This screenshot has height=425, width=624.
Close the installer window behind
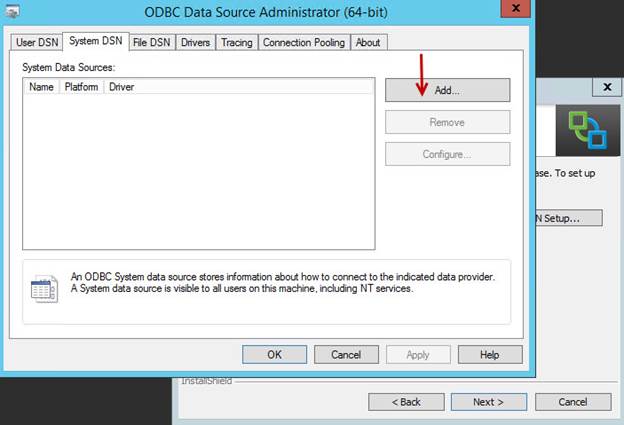point(607,87)
